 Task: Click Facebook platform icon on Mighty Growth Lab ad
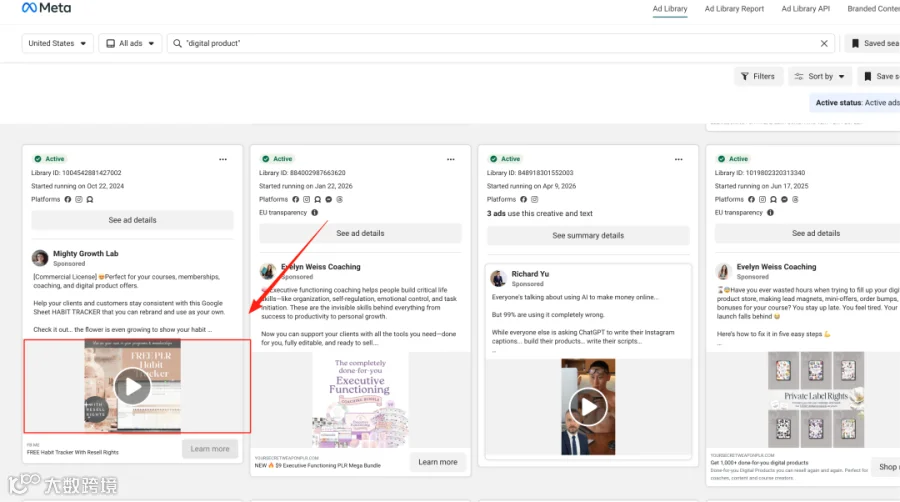pyautogui.click(x=68, y=200)
